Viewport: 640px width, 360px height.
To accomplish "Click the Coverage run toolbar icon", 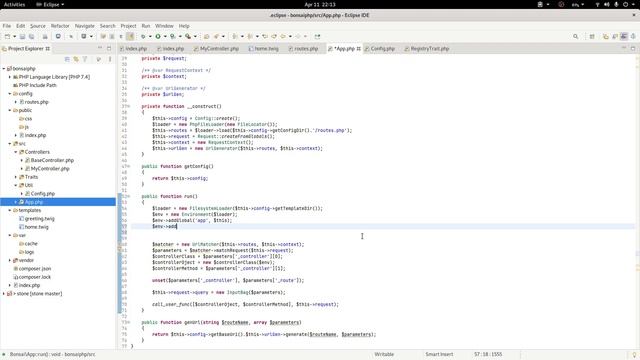I will [173, 36].
